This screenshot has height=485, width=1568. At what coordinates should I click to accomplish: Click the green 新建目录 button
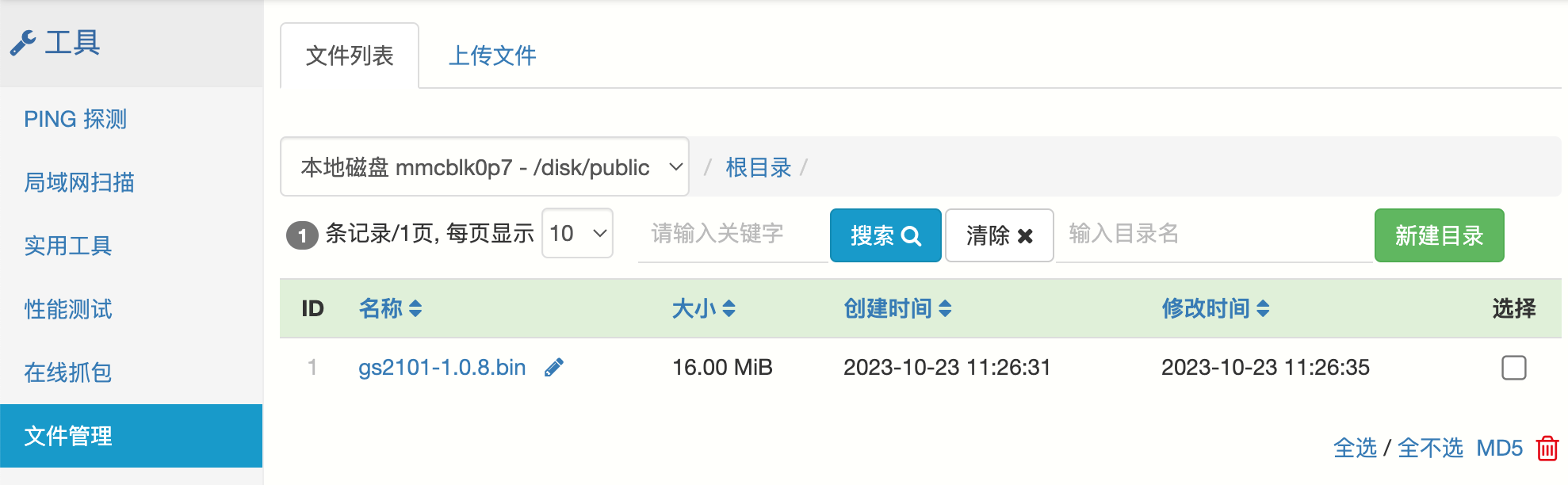pos(1439,235)
